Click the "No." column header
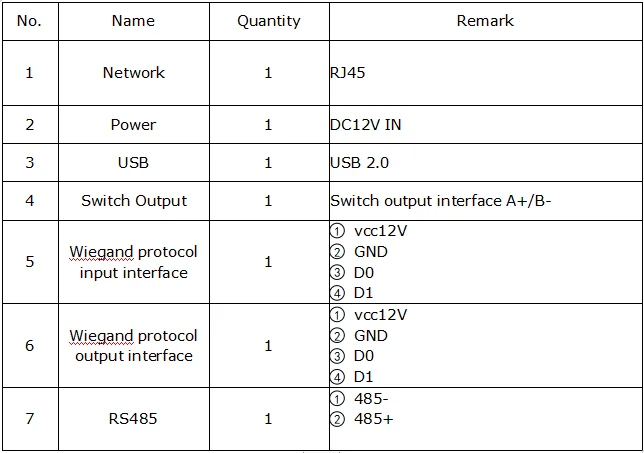 (29, 20)
